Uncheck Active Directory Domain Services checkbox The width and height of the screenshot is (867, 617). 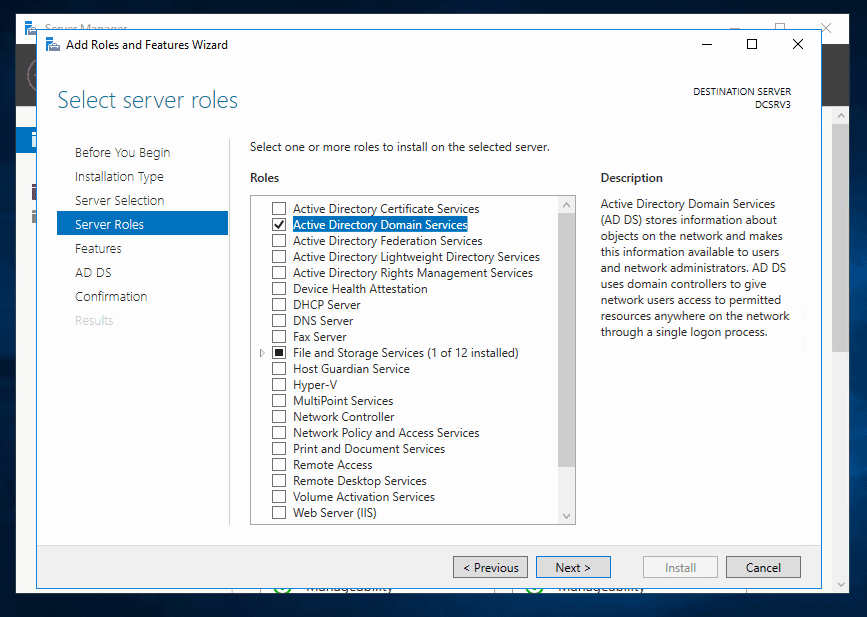coord(279,224)
